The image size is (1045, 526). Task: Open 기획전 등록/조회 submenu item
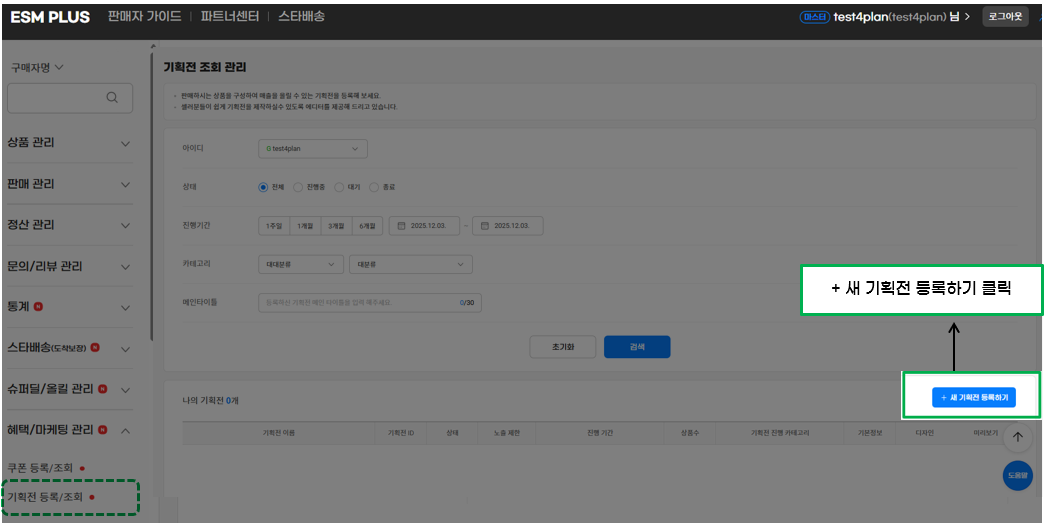click(x=45, y=497)
